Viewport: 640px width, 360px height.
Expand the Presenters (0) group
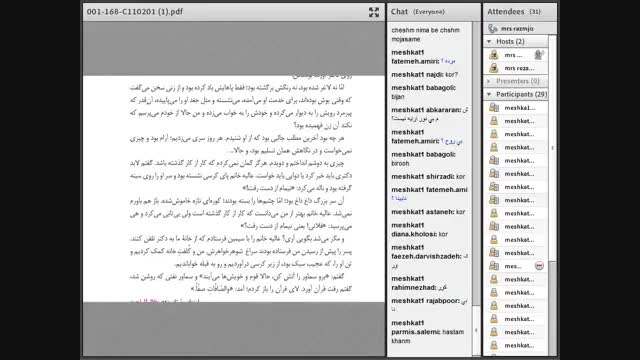click(489, 81)
